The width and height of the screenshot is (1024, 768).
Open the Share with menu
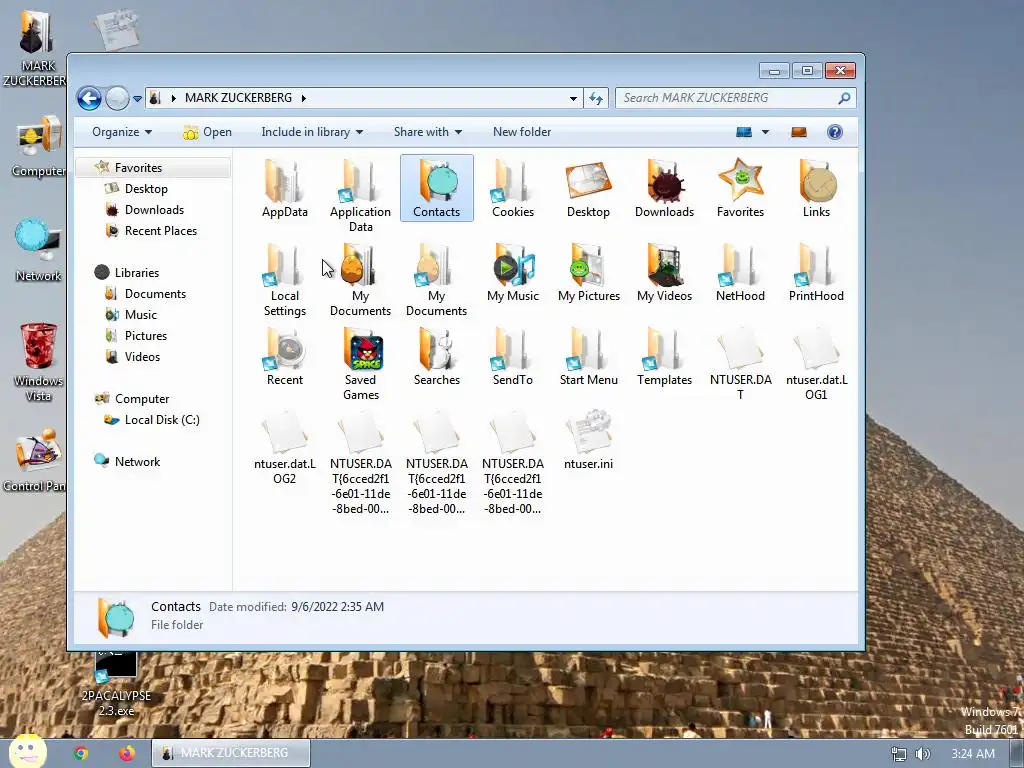(x=428, y=132)
